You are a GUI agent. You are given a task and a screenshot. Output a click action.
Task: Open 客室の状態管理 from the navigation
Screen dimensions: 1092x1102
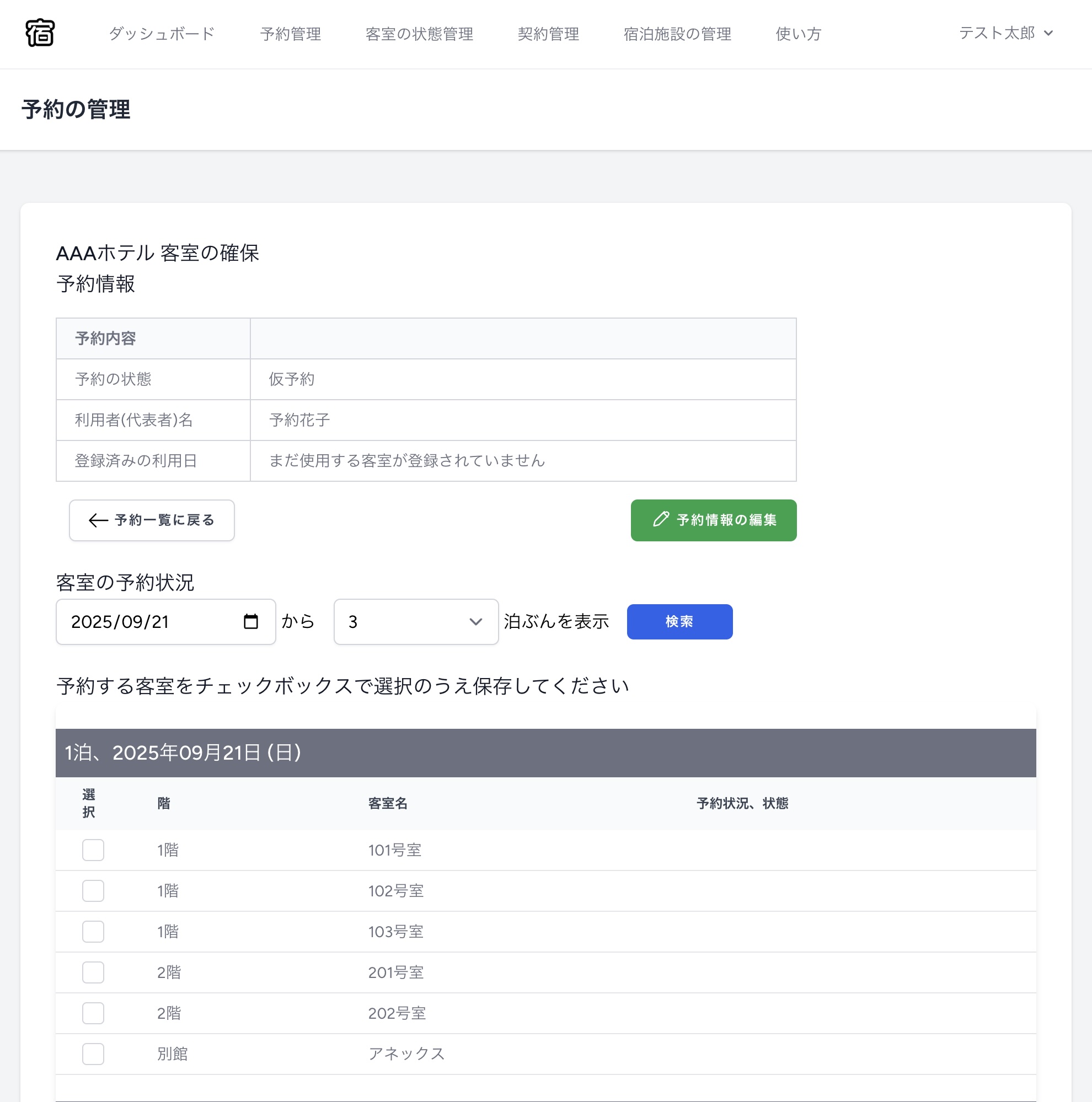point(420,34)
